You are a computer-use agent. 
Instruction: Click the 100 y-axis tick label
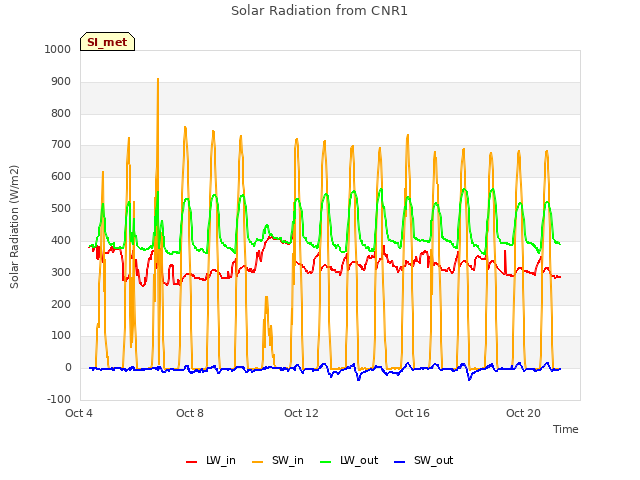(61, 336)
